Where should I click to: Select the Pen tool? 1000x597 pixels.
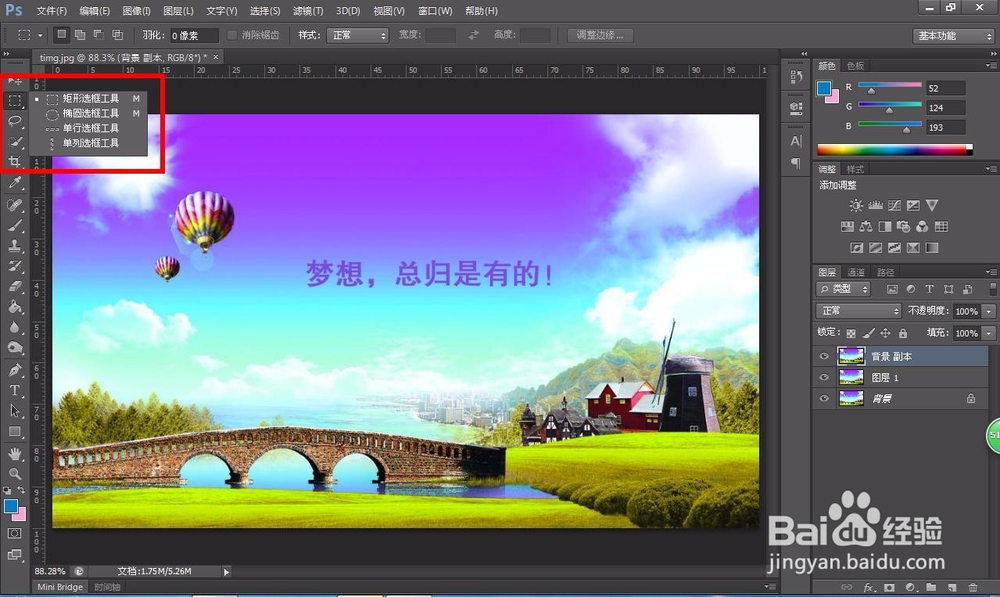[x=15, y=369]
